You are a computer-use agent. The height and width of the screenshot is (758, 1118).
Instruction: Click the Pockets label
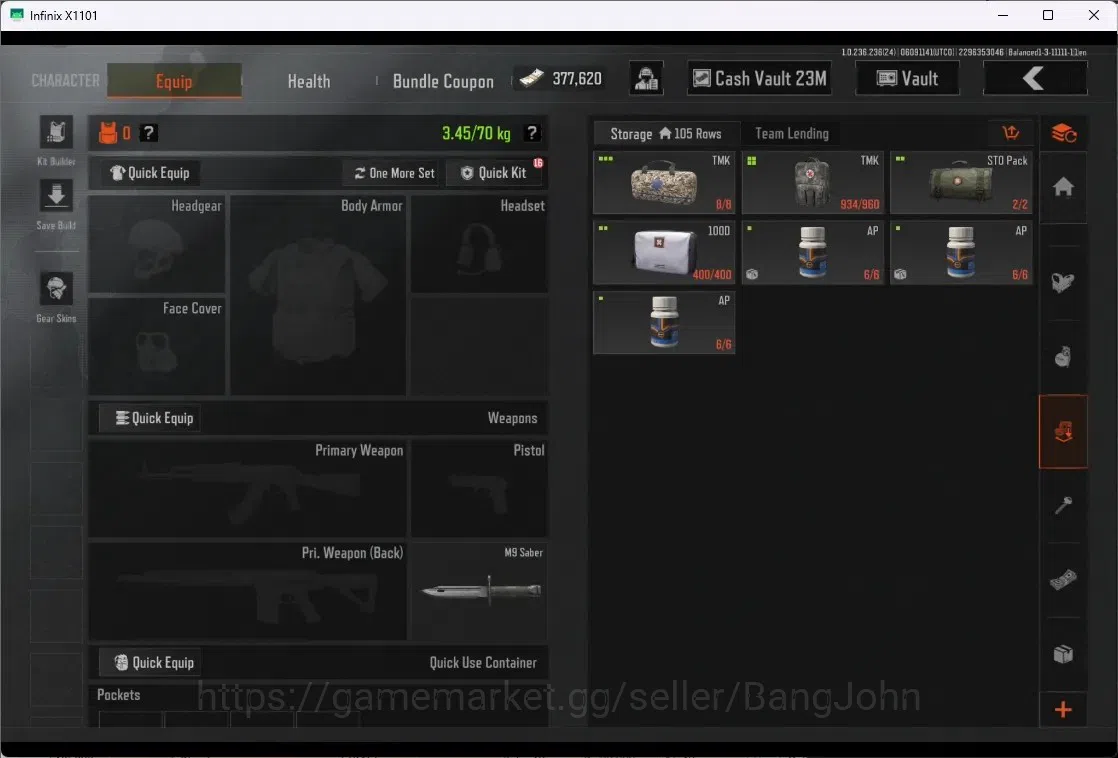[118, 695]
